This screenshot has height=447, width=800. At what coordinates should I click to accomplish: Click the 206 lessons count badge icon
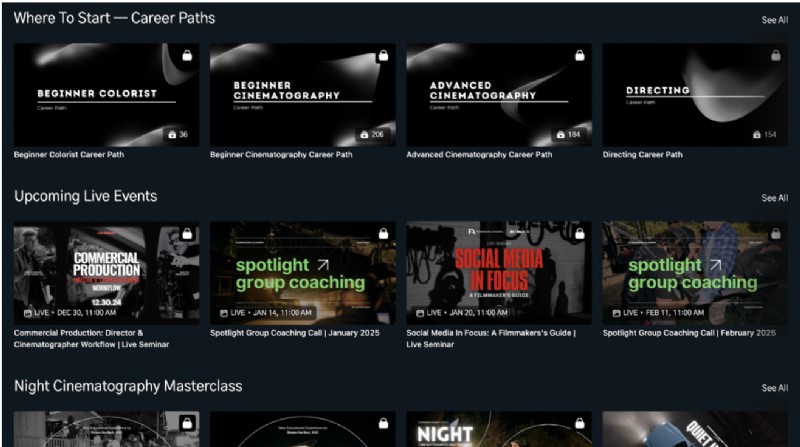pos(364,134)
